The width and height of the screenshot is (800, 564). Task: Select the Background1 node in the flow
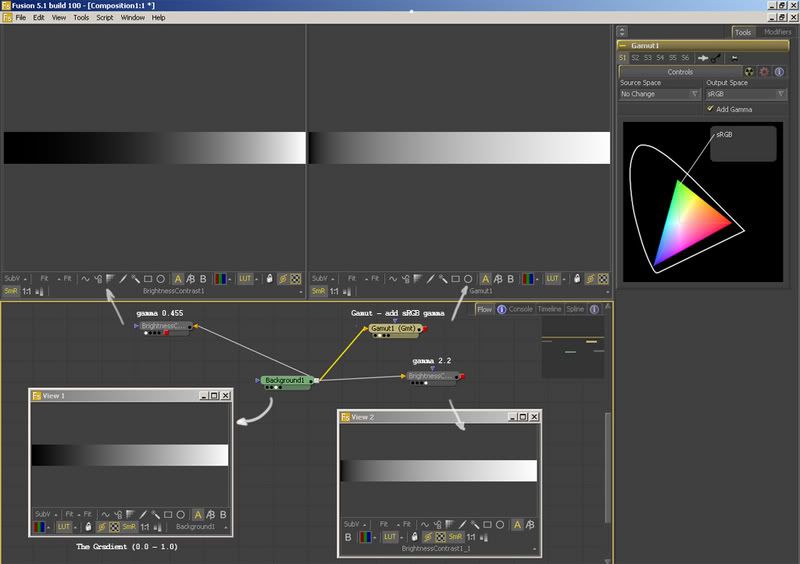click(285, 380)
